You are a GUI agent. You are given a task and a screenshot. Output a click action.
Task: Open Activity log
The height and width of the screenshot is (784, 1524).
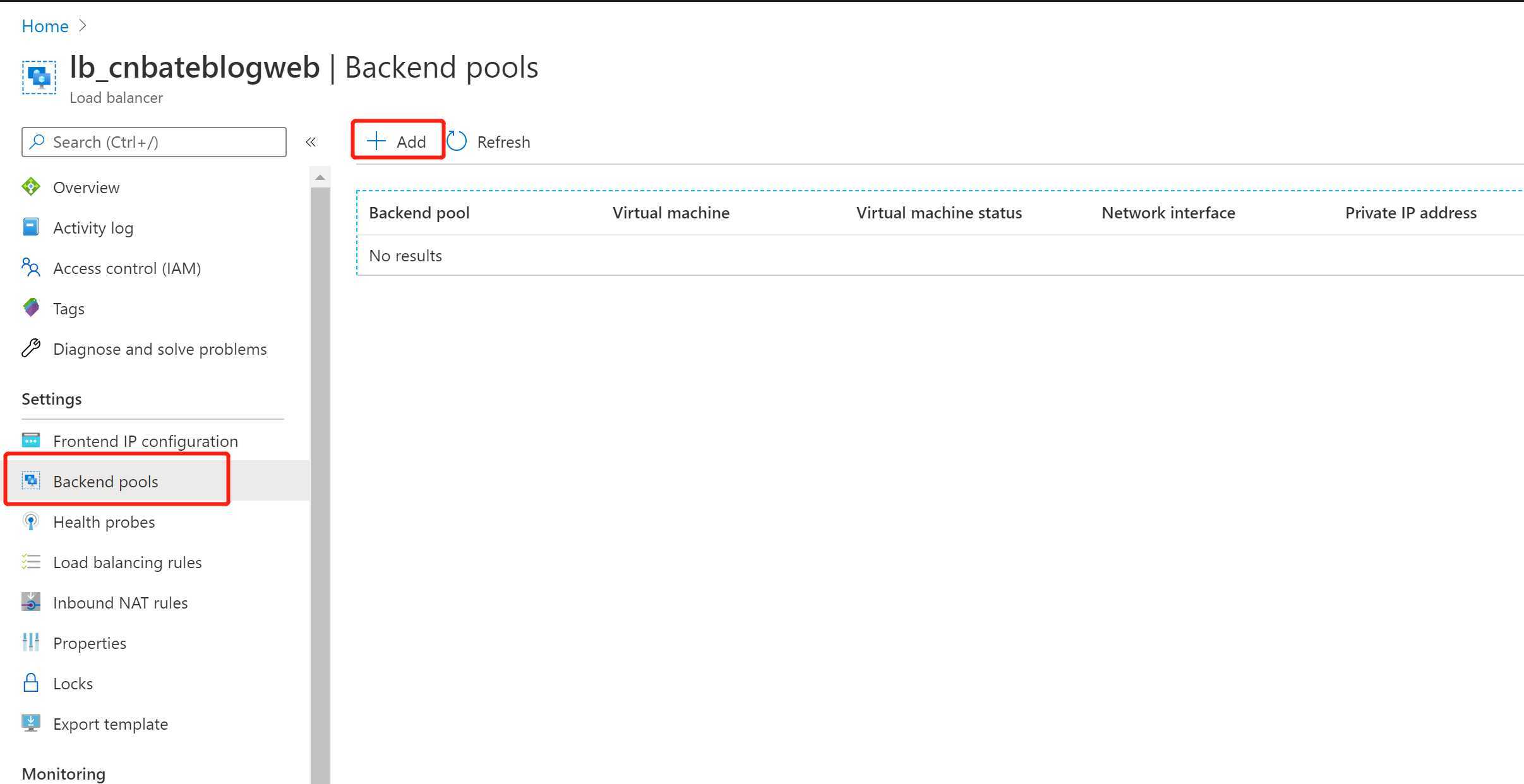point(93,228)
